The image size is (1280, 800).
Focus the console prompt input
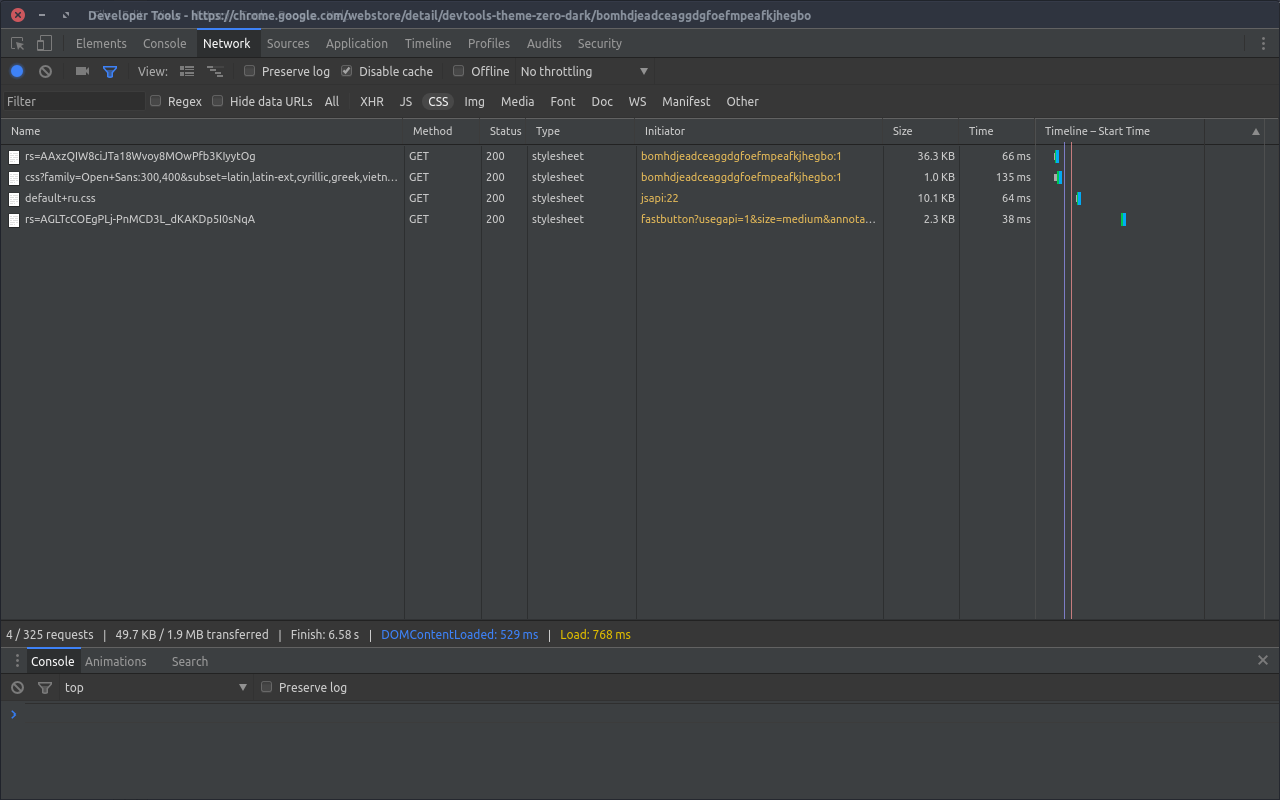click(x=640, y=714)
